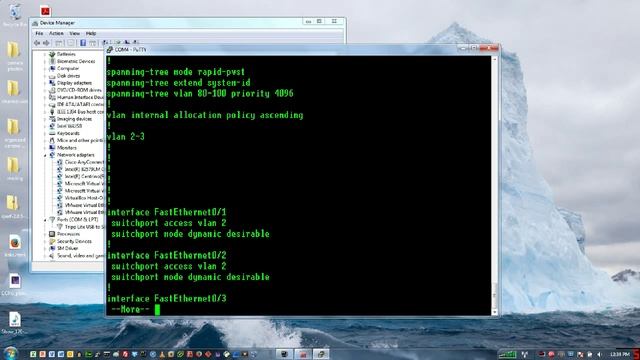
Task: Select the Batteries icon in device tree
Action: click(52, 54)
